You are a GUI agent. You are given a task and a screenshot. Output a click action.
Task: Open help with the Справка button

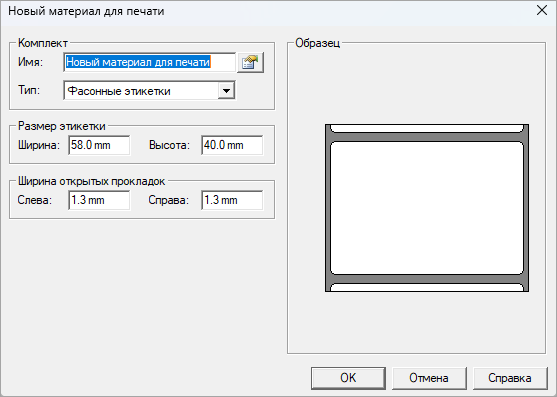point(510,378)
